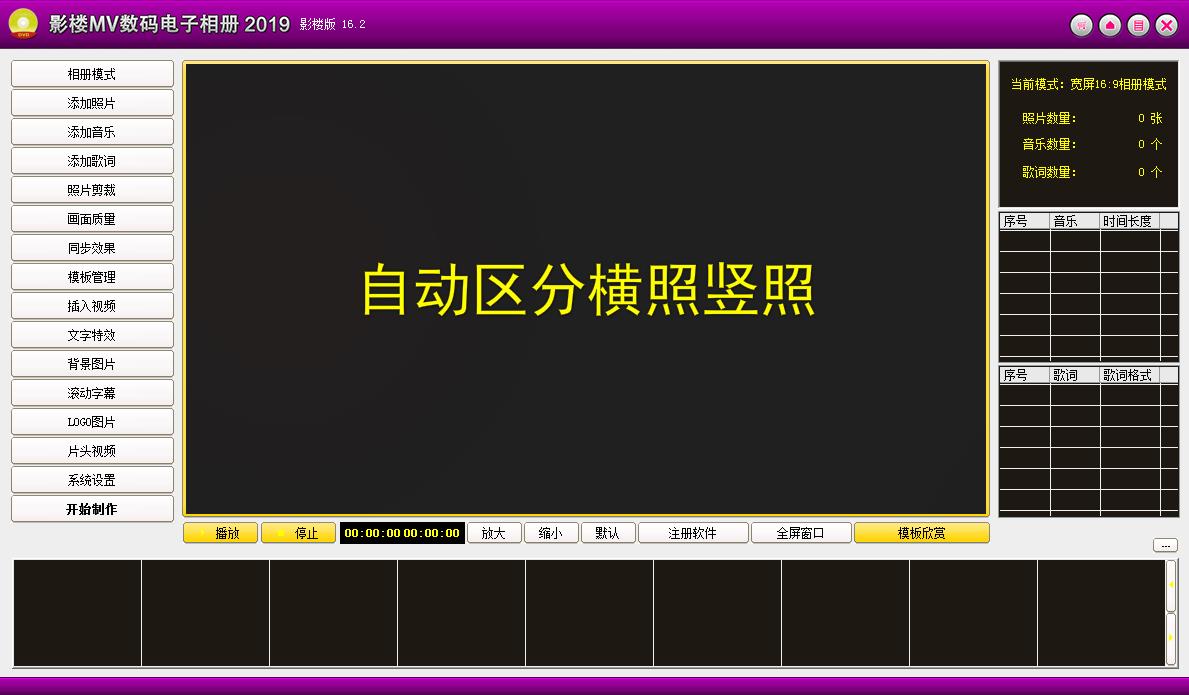
Task: Click 缩小 to zoom out preview
Action: click(x=551, y=533)
